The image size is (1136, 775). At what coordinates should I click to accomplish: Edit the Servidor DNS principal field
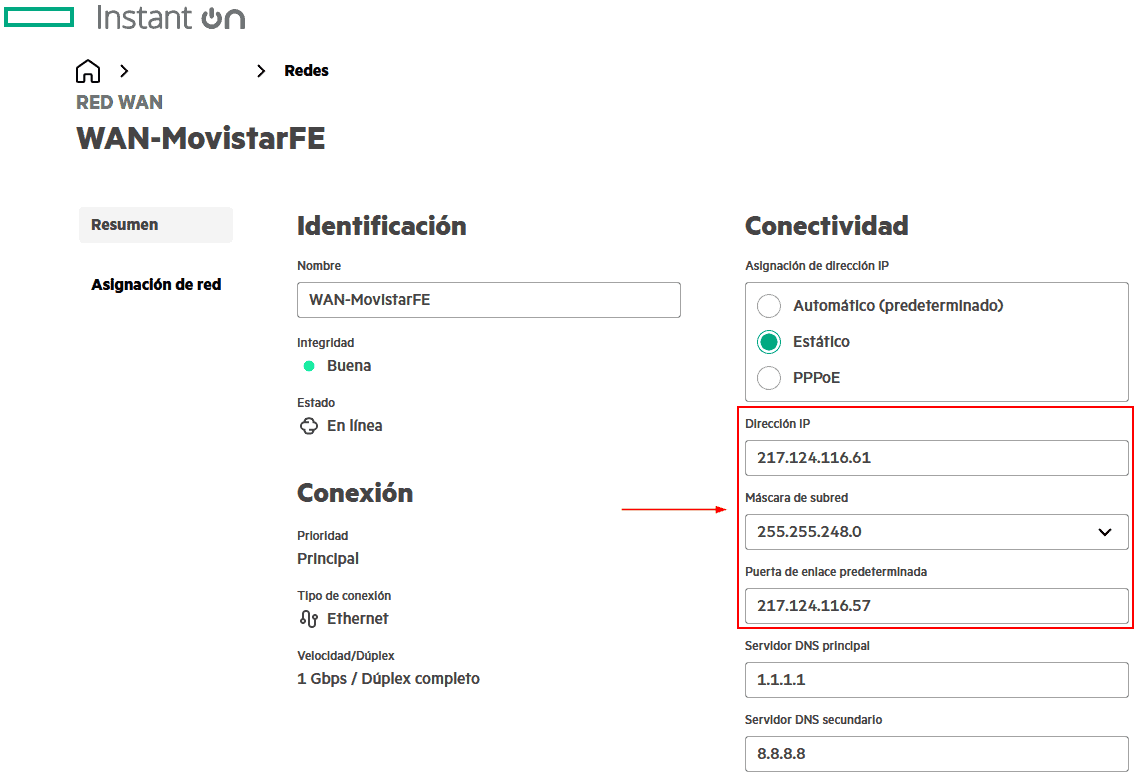(936, 680)
